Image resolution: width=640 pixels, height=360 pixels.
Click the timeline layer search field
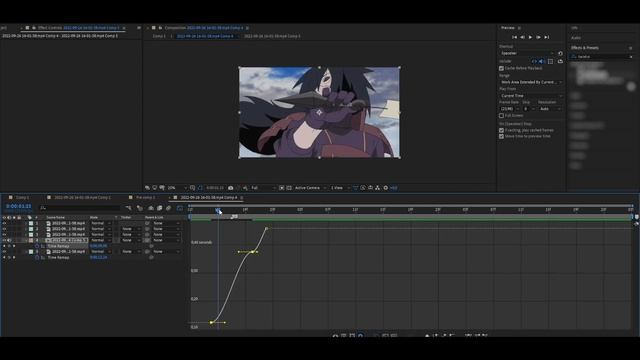tap(80, 208)
